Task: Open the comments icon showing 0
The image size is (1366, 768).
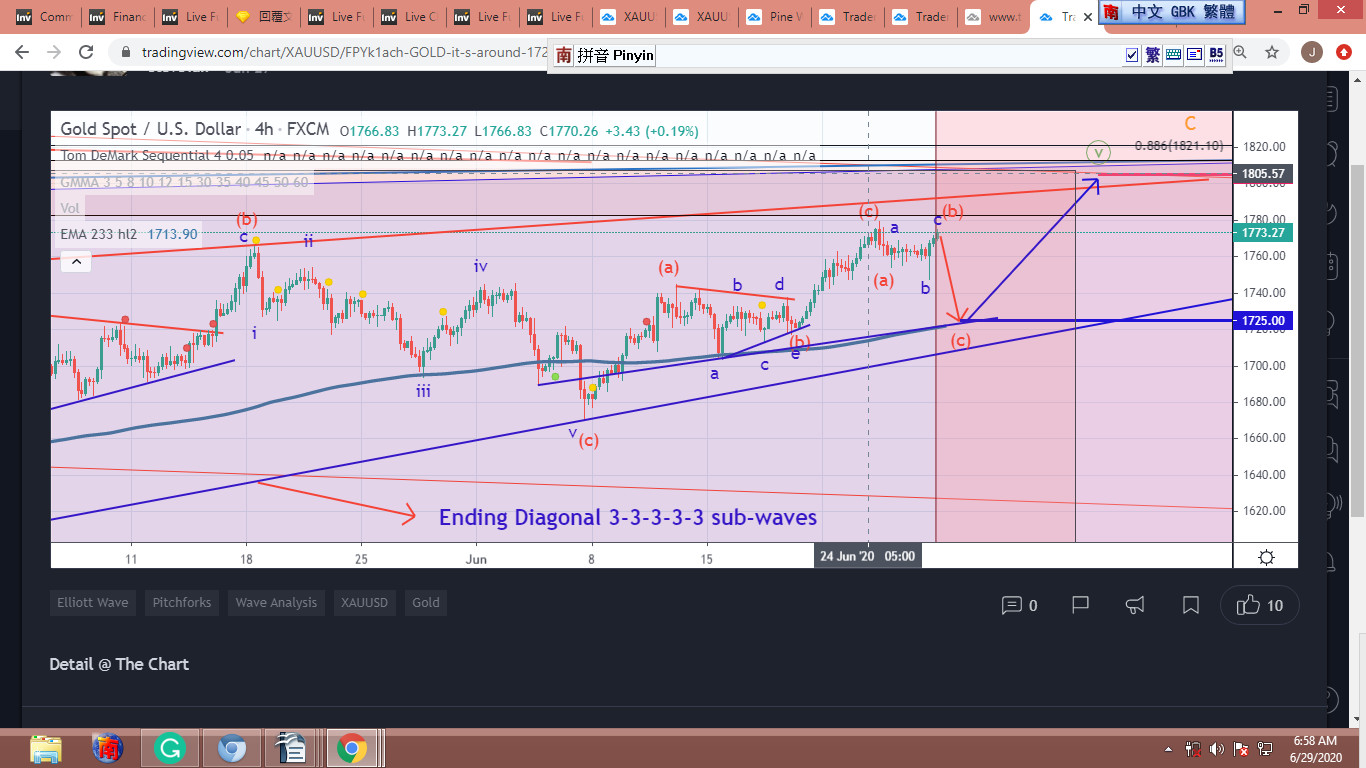Action: [x=1019, y=605]
